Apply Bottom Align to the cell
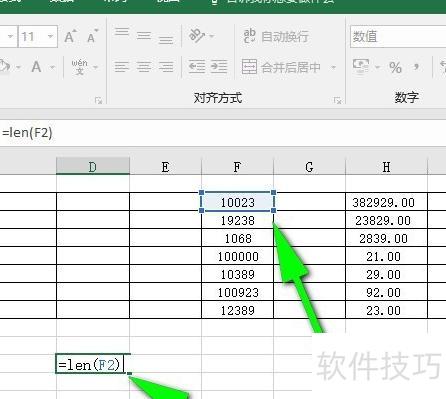Image resolution: width=446 pixels, height=399 pixels. [166, 40]
